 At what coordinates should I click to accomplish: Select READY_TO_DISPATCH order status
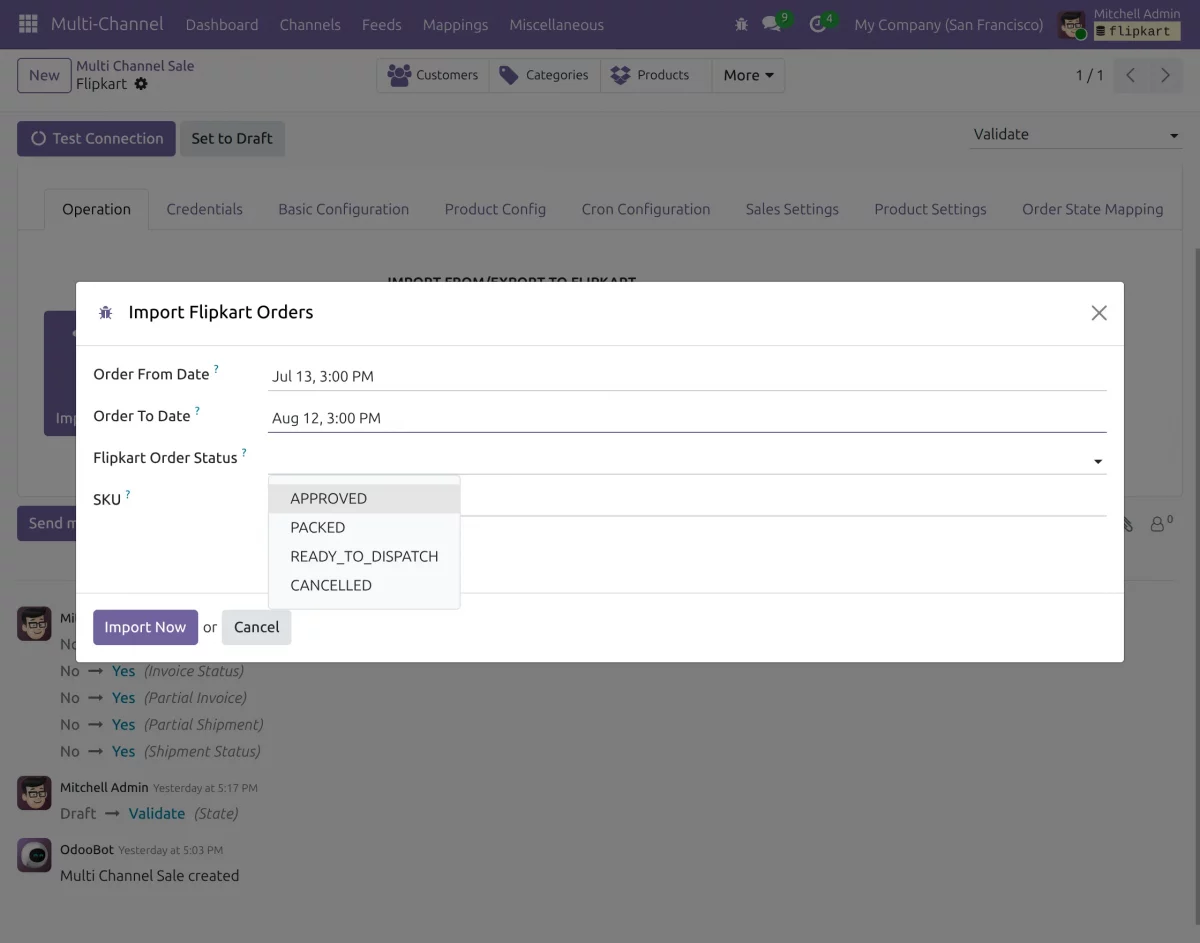(364, 556)
